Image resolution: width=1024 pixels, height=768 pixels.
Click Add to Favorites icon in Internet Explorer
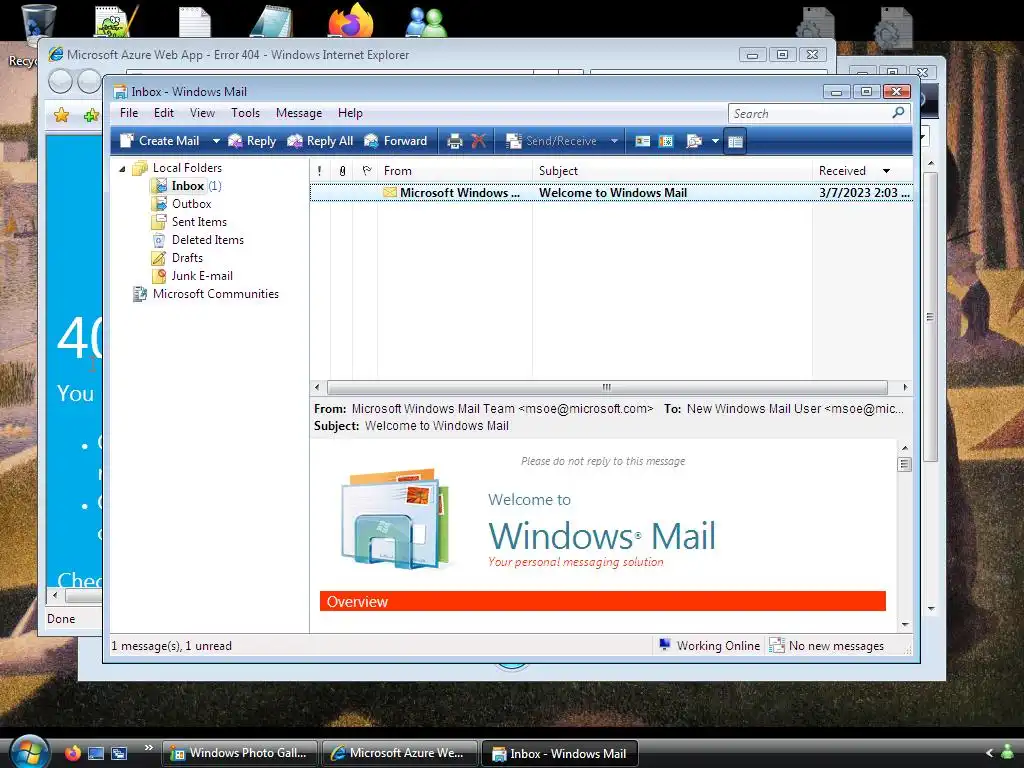(91, 116)
